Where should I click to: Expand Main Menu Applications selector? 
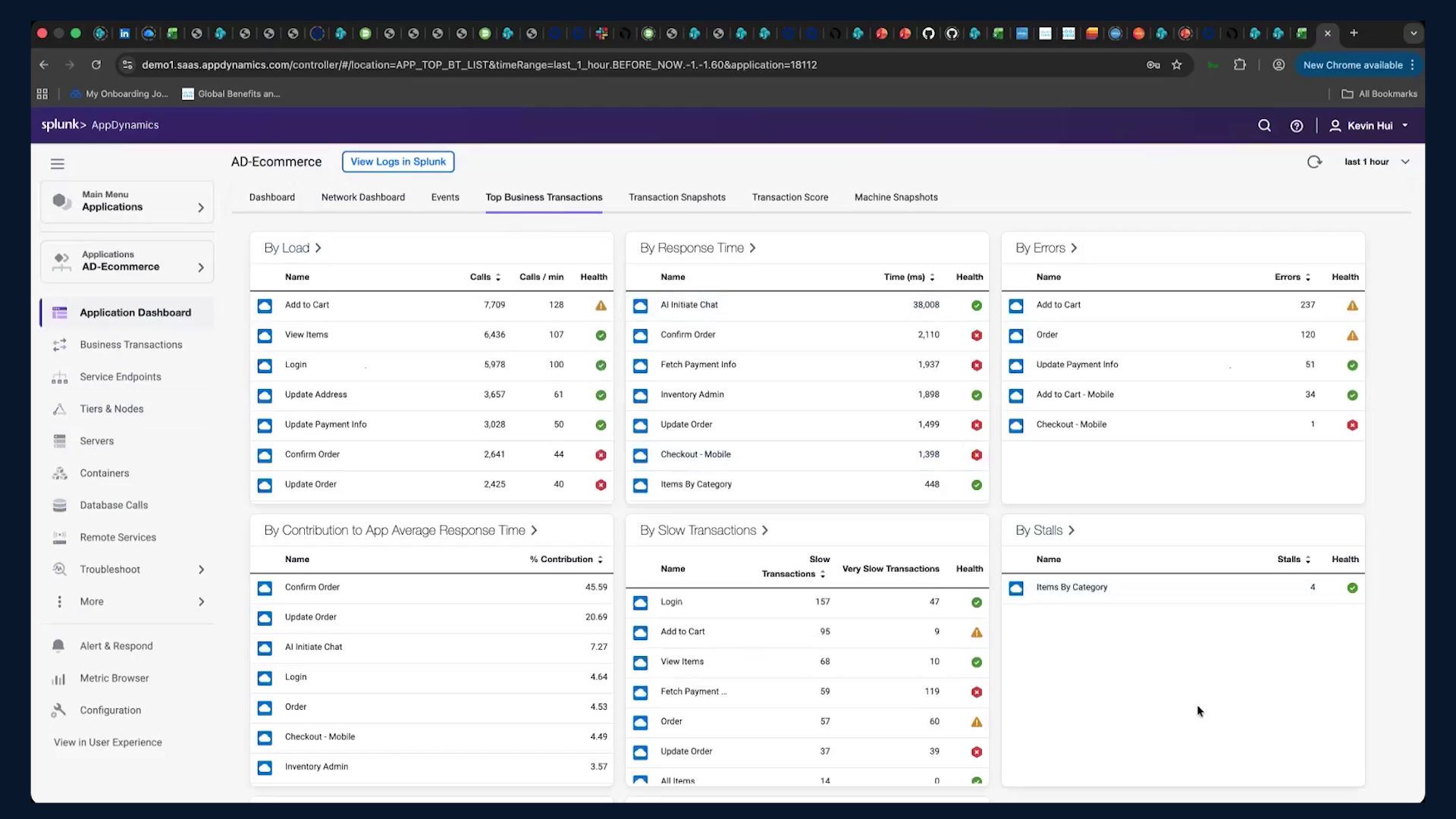pos(127,202)
